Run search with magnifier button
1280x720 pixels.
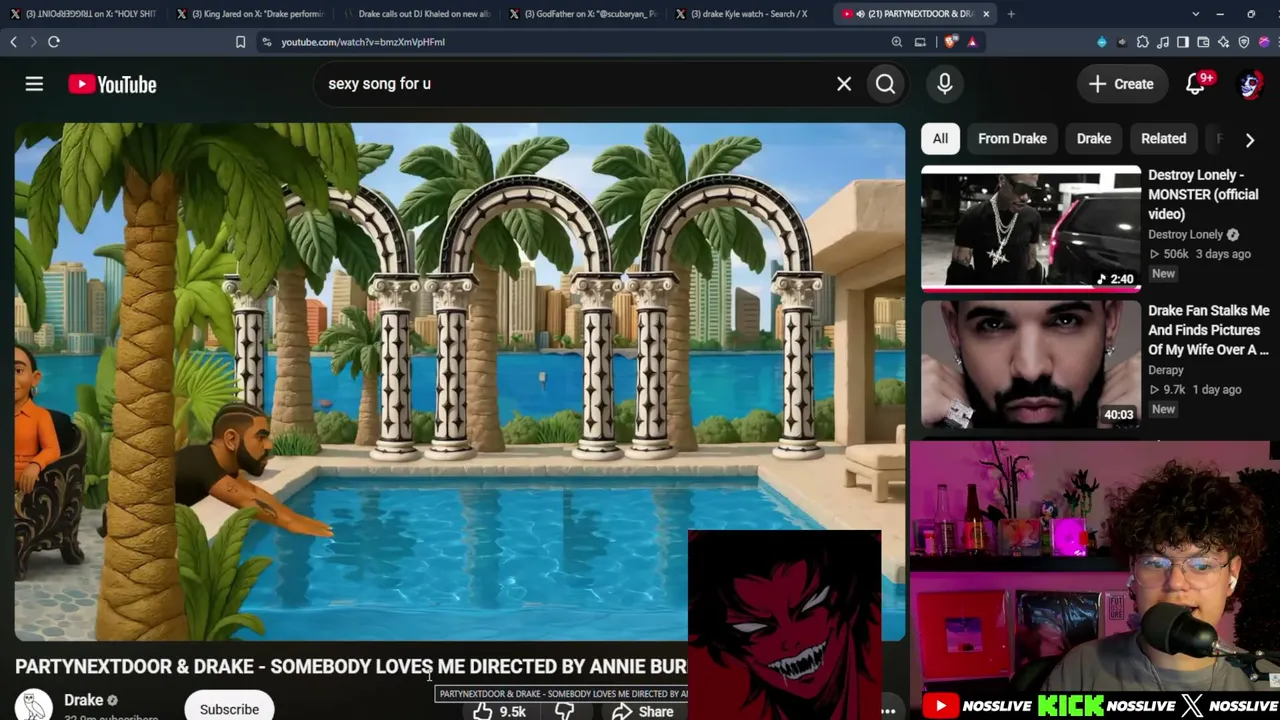(886, 84)
